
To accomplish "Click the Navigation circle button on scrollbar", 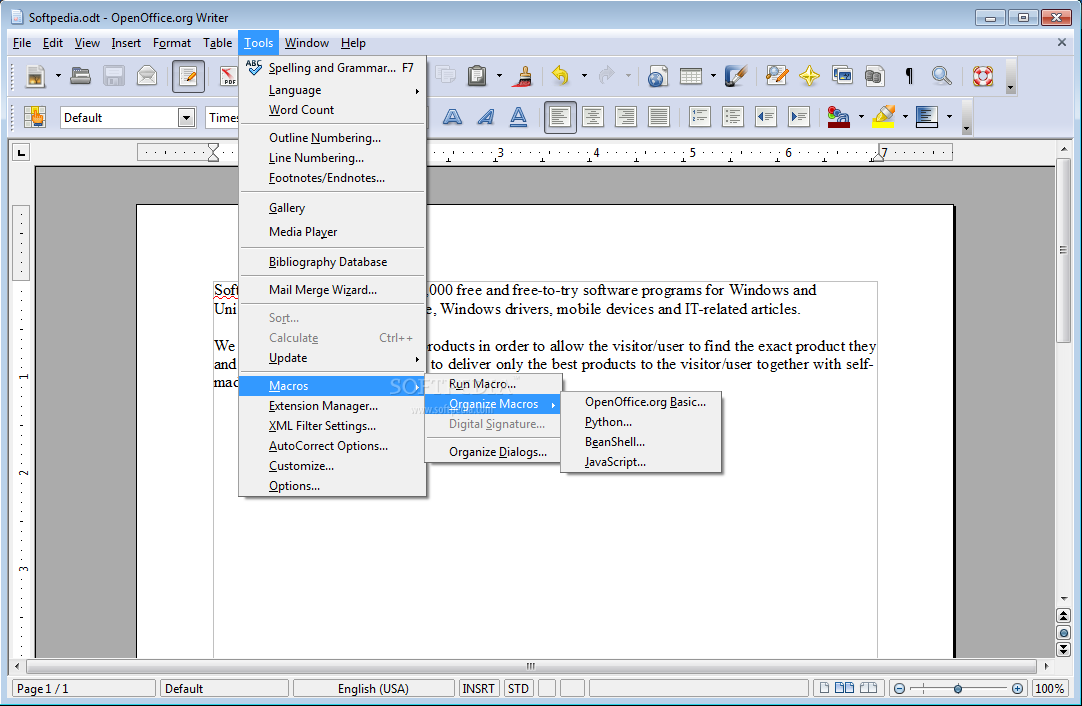I will 1063,632.
